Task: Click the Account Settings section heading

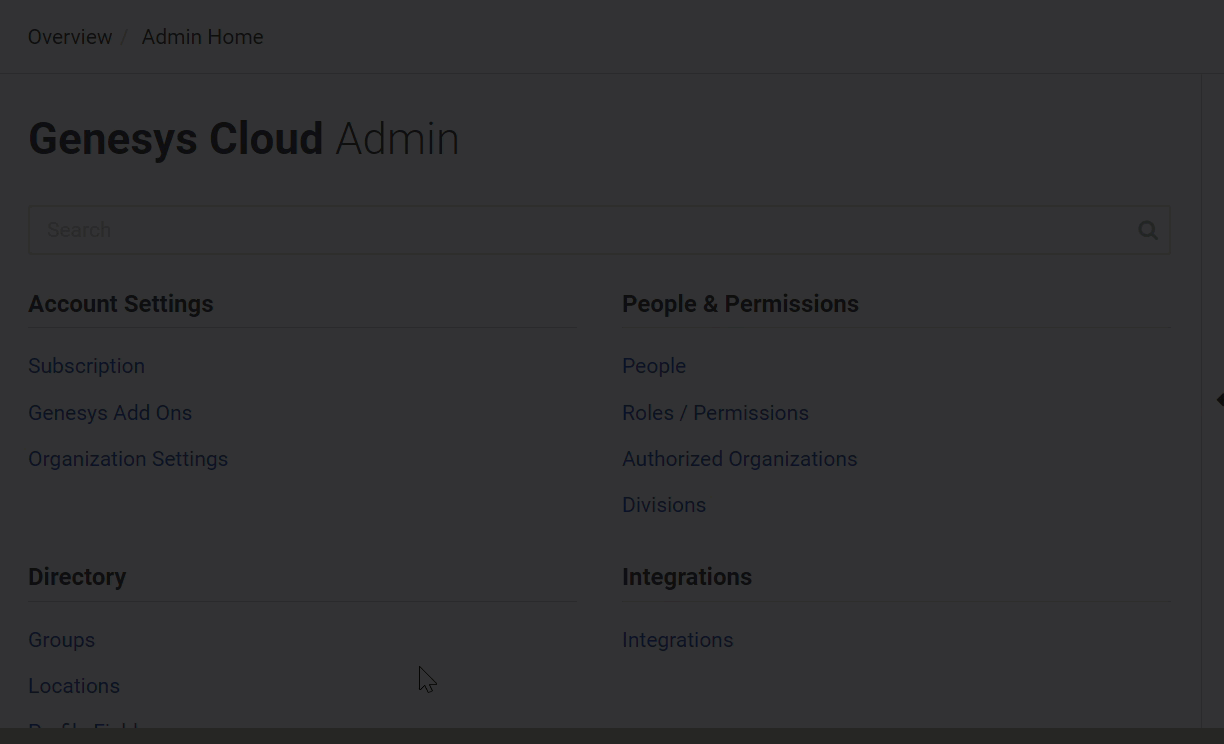Action: [121, 304]
